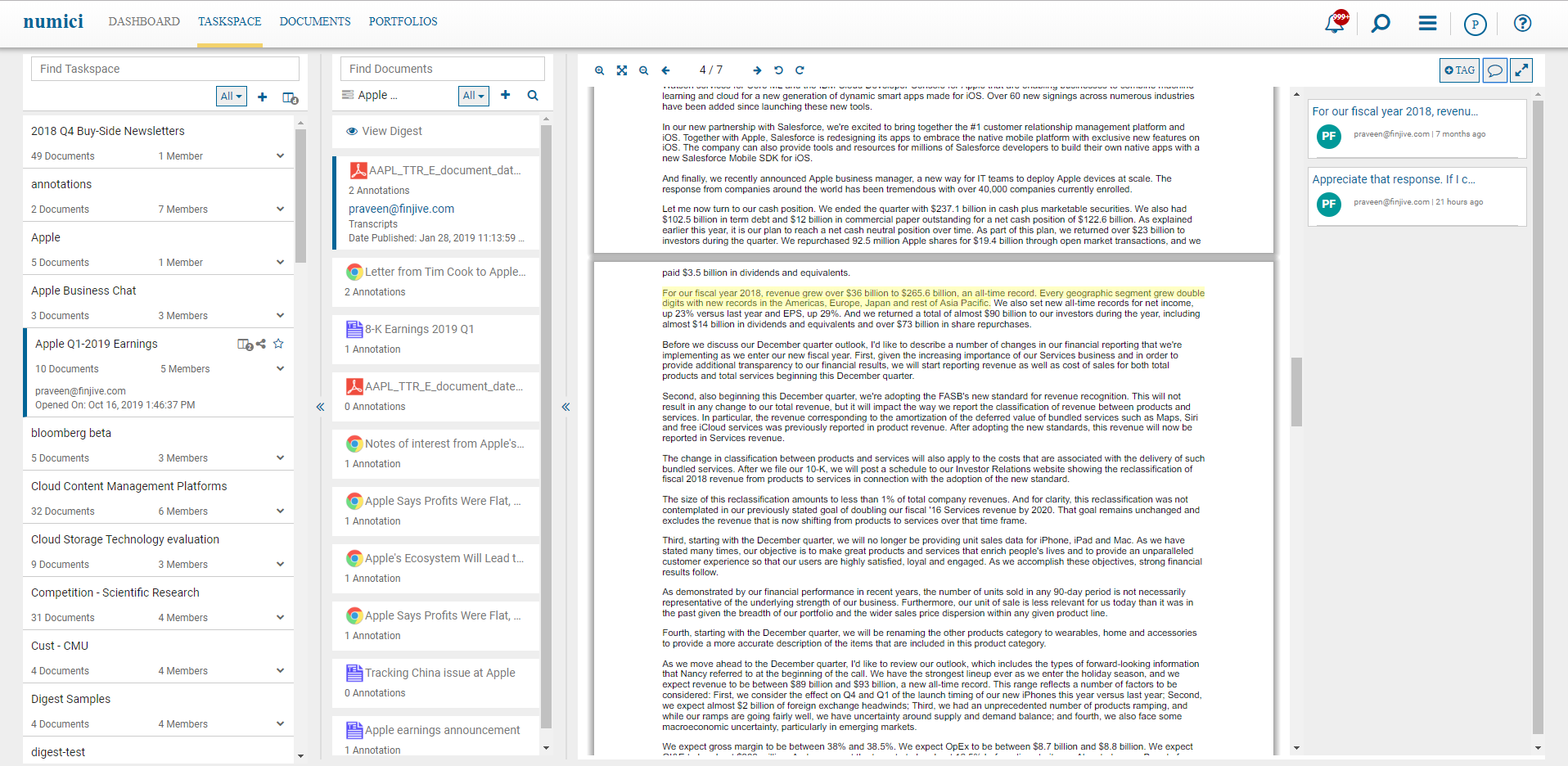This screenshot has height=766, width=1568.
Task: Select the Taskspace tab
Action: coord(230,21)
